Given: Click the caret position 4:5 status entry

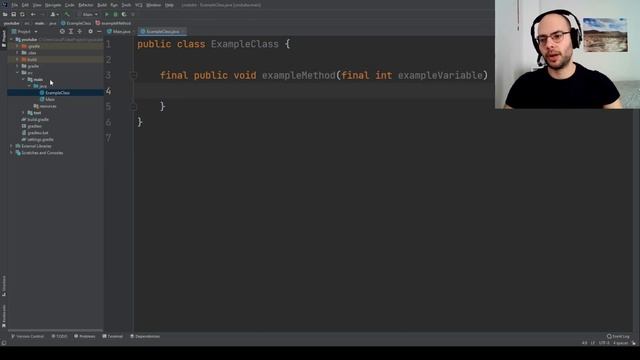Looking at the screenshot, I should coord(584,343).
